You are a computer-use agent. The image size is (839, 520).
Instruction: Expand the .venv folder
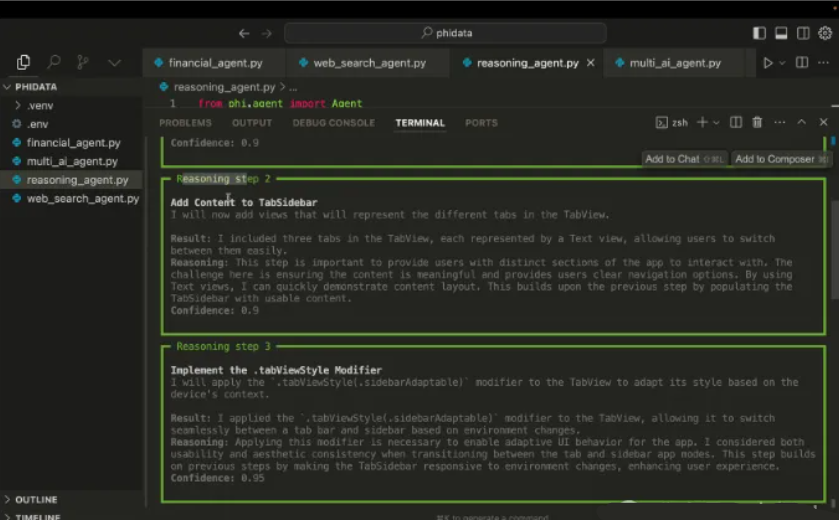coord(72,105)
